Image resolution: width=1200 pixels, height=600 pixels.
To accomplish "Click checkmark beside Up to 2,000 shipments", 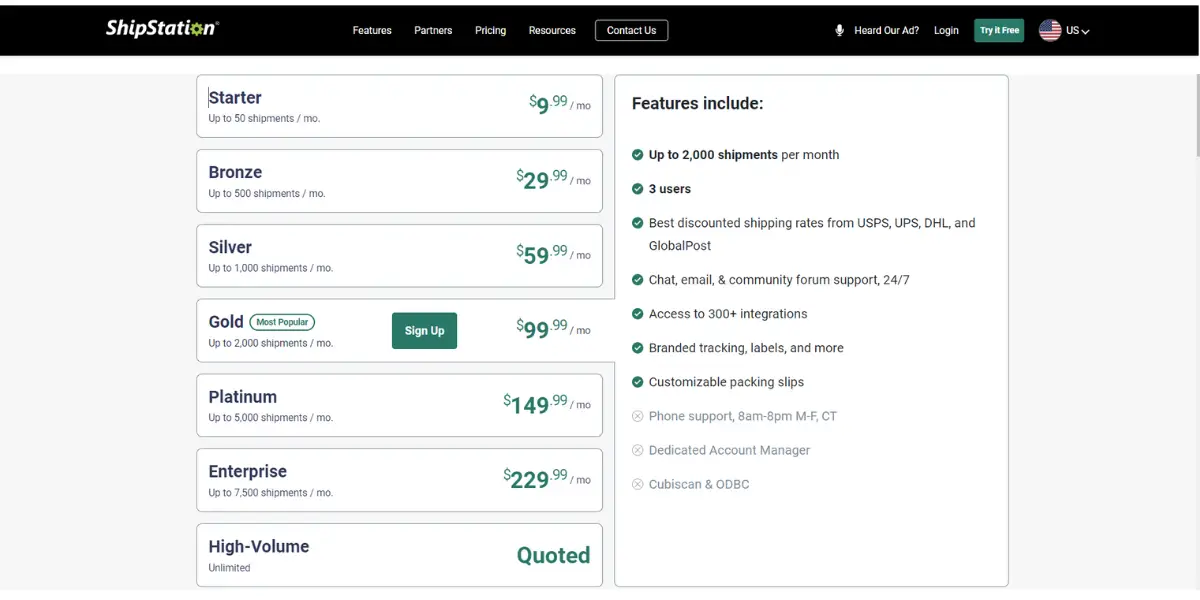I will (638, 154).
